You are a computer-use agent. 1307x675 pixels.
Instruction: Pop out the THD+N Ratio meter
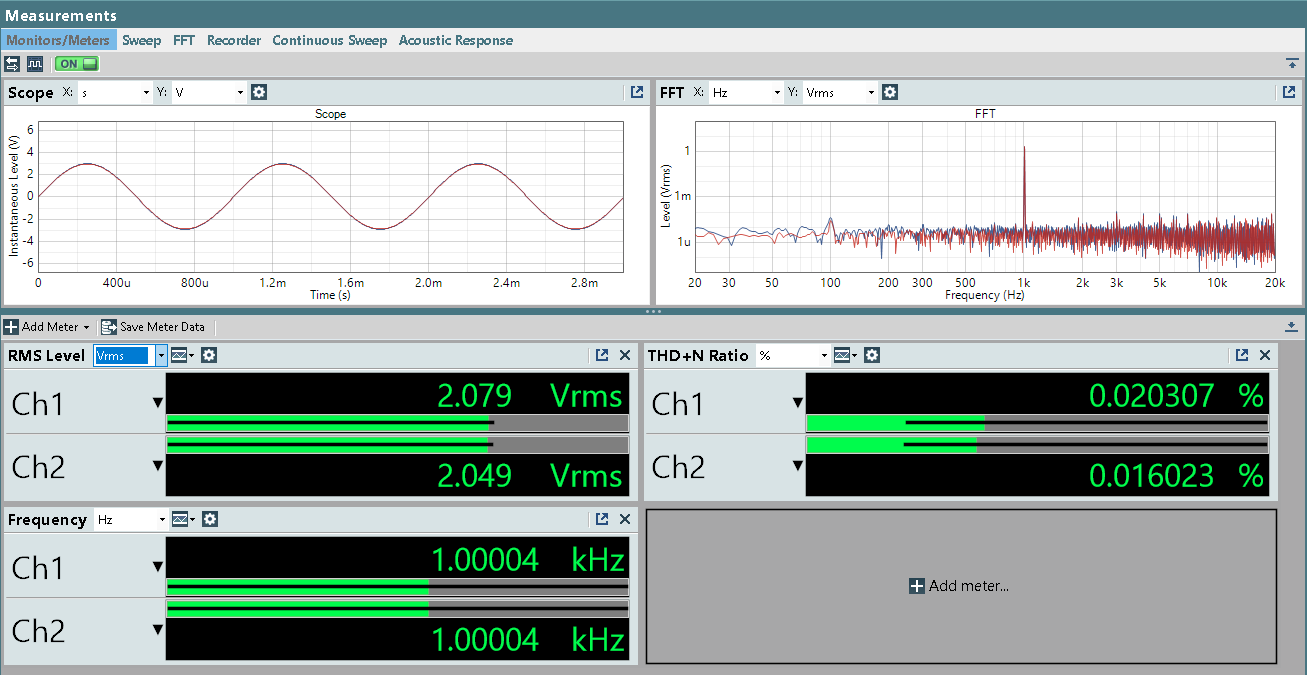pos(1242,355)
